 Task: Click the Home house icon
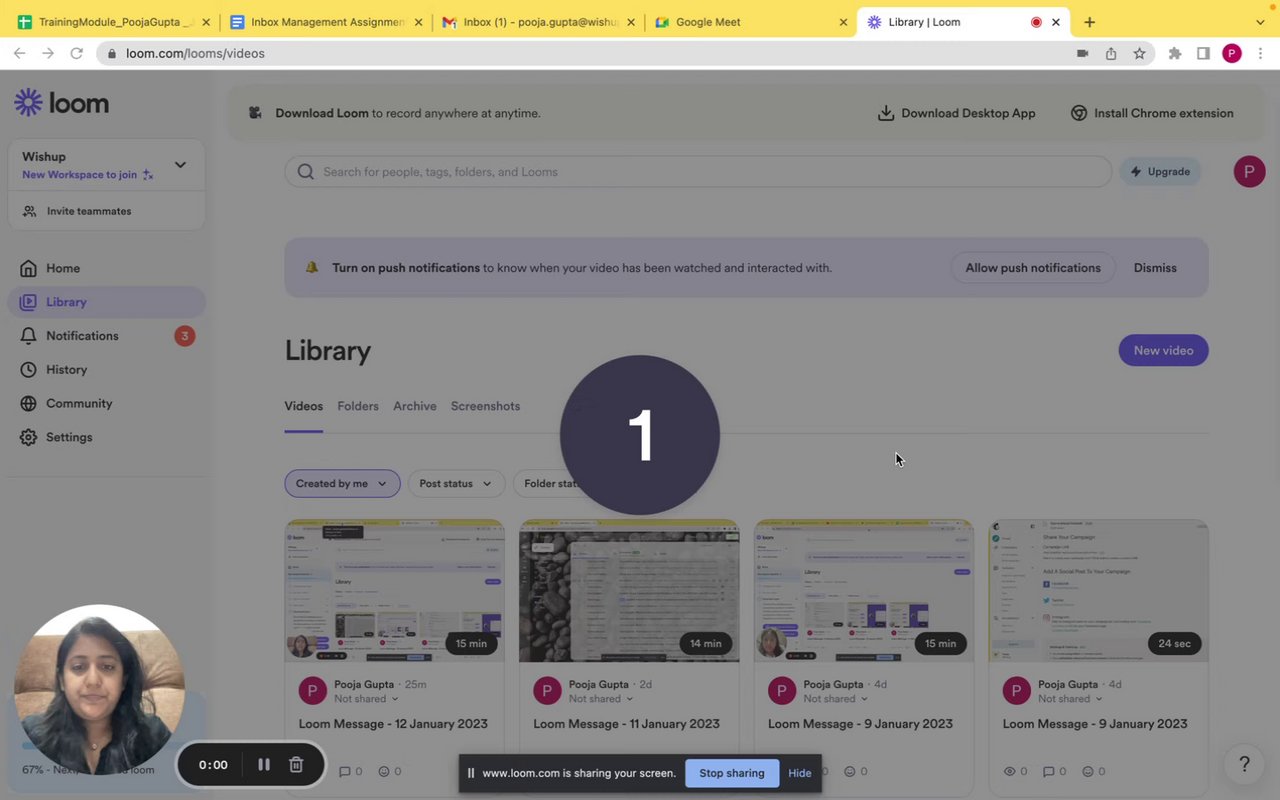click(28, 268)
